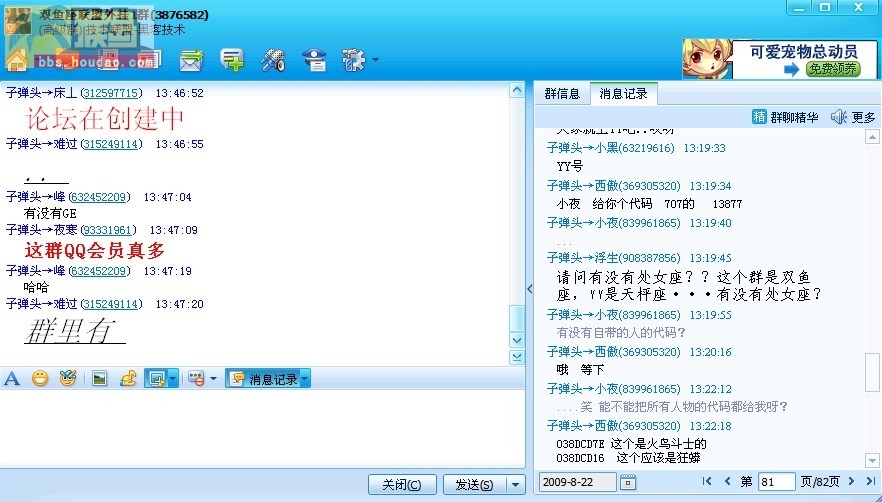Click the block group messages icon
This screenshot has height=502, width=882.
tap(196, 379)
